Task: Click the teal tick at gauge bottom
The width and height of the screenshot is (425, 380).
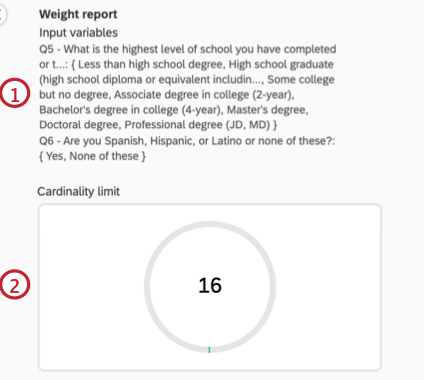Action: tap(209, 350)
